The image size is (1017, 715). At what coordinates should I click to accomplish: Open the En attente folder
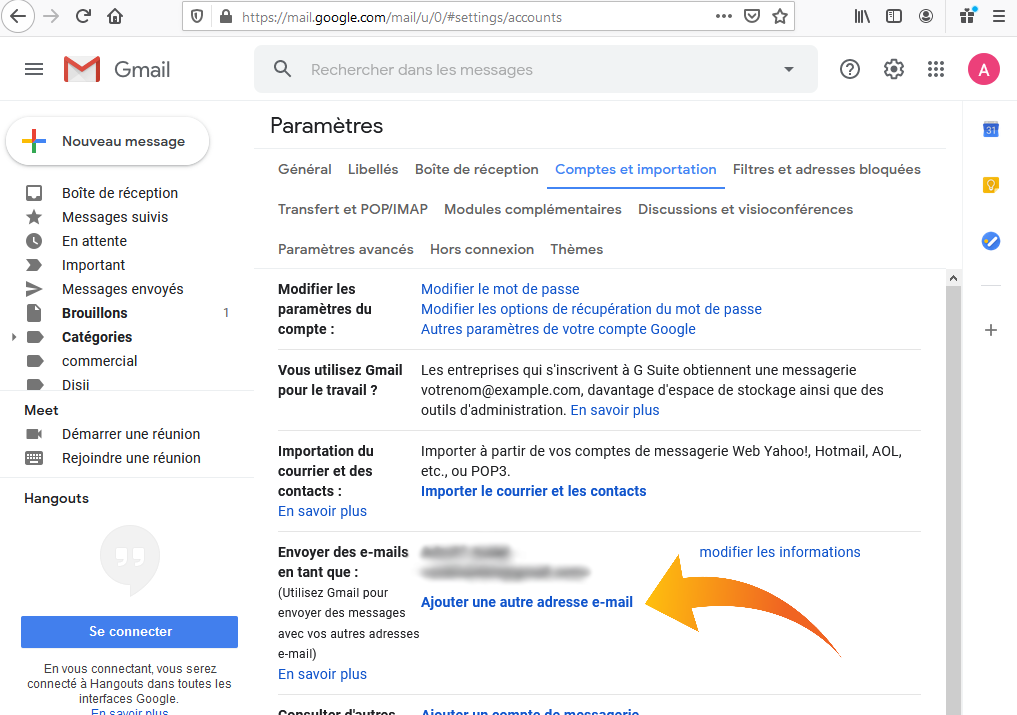[95, 241]
